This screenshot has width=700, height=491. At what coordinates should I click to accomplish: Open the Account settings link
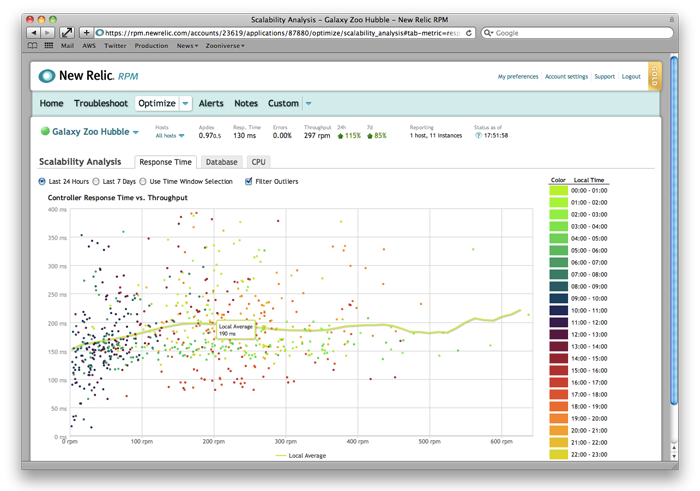tap(566, 76)
